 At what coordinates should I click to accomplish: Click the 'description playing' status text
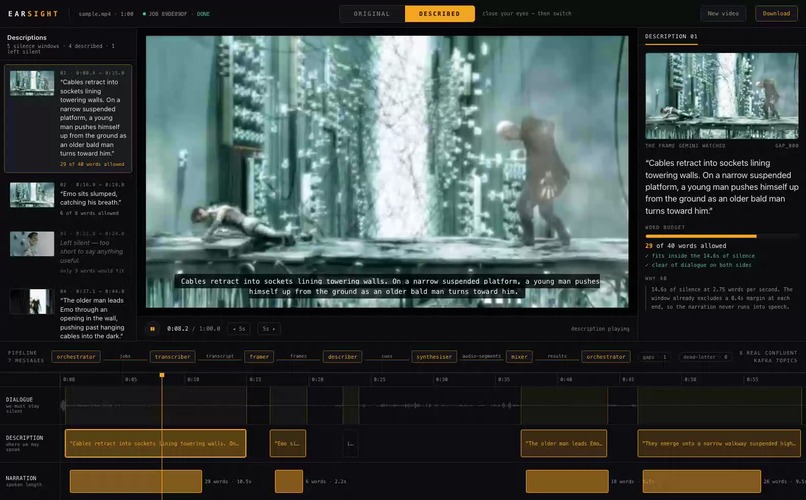600,329
